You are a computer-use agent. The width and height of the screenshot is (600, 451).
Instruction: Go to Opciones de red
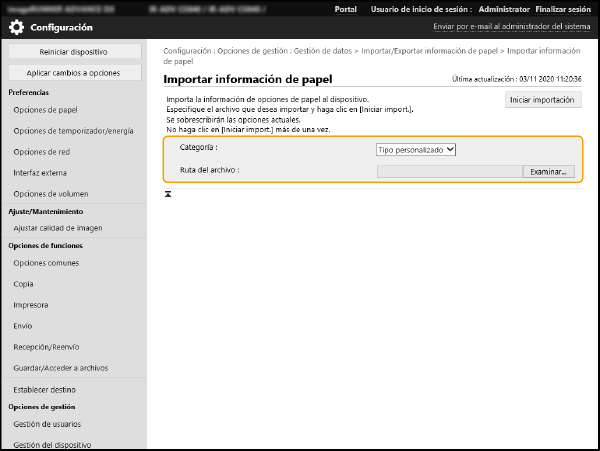[42, 151]
